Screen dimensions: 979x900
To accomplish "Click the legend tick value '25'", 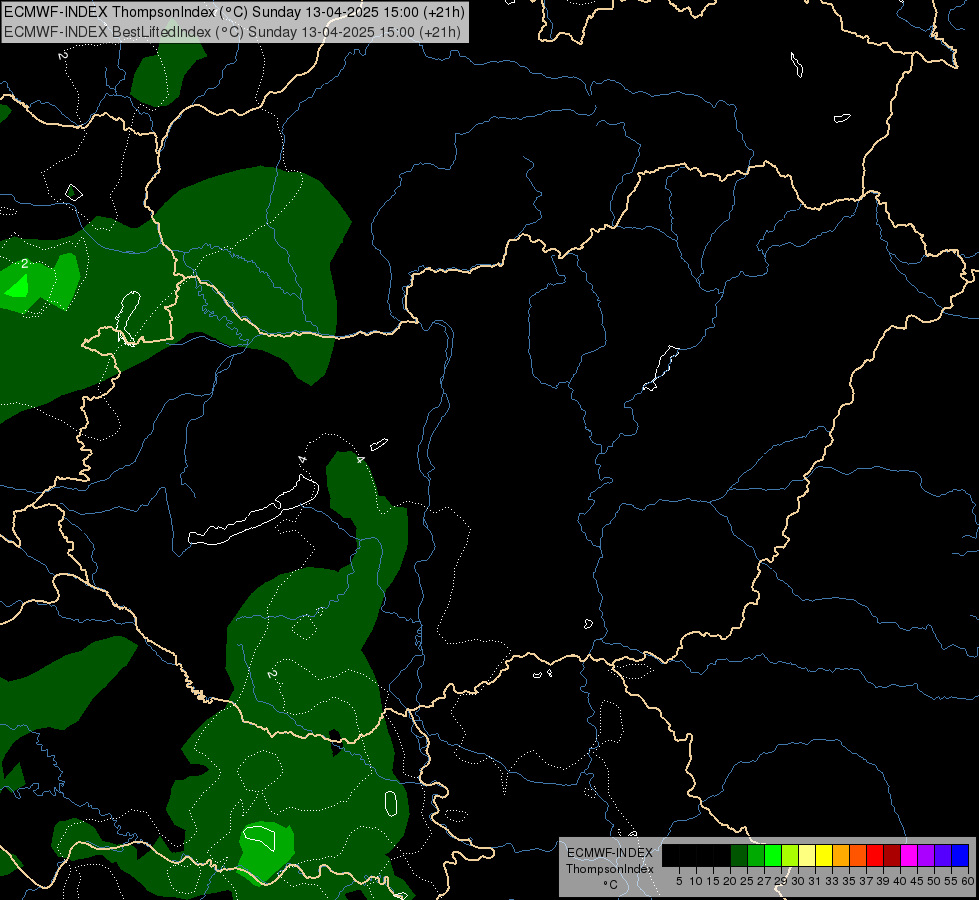I will tap(747, 881).
